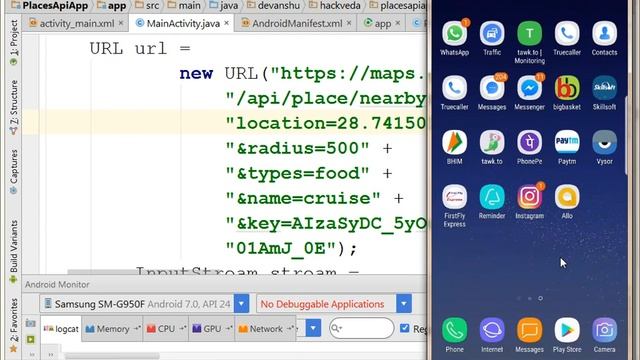Close the MainActivity.java tab
Screen dimensions: 640x360
(x=227, y=23)
